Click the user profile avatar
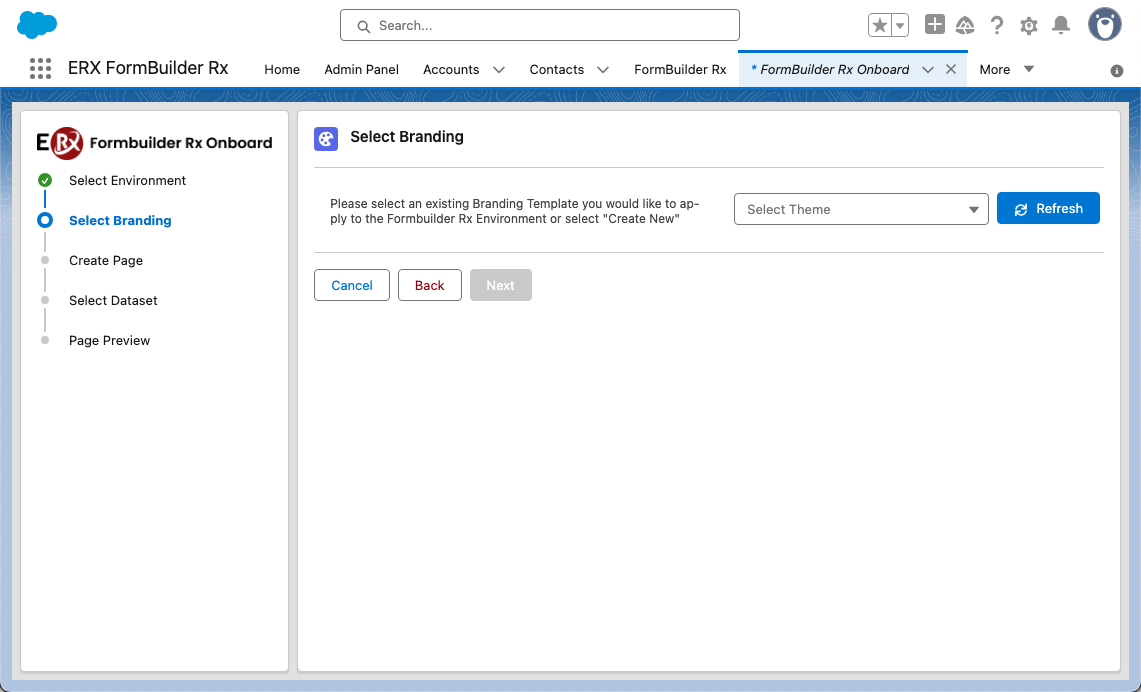Viewport: 1141px width, 692px height. [x=1104, y=25]
